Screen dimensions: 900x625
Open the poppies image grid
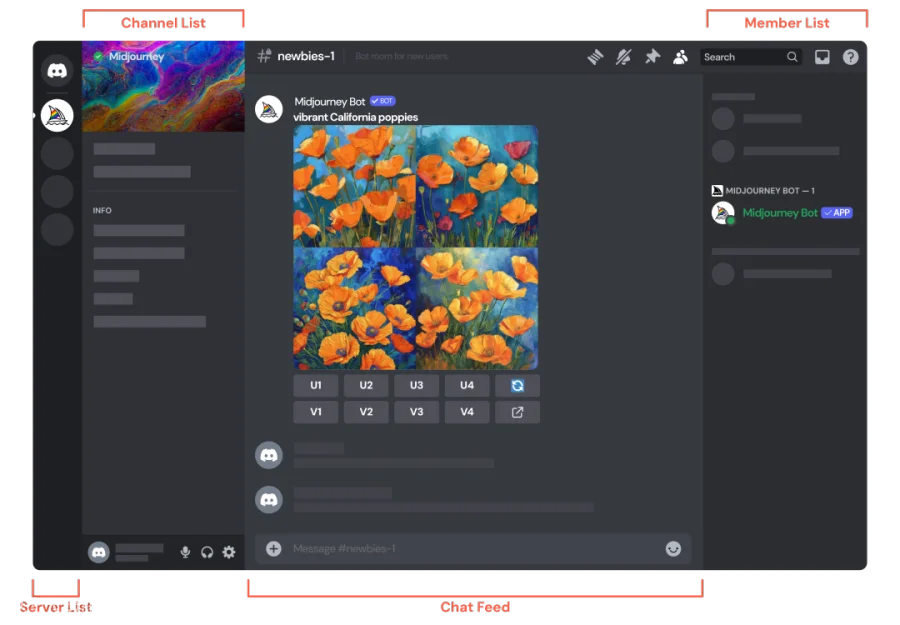[x=416, y=247]
